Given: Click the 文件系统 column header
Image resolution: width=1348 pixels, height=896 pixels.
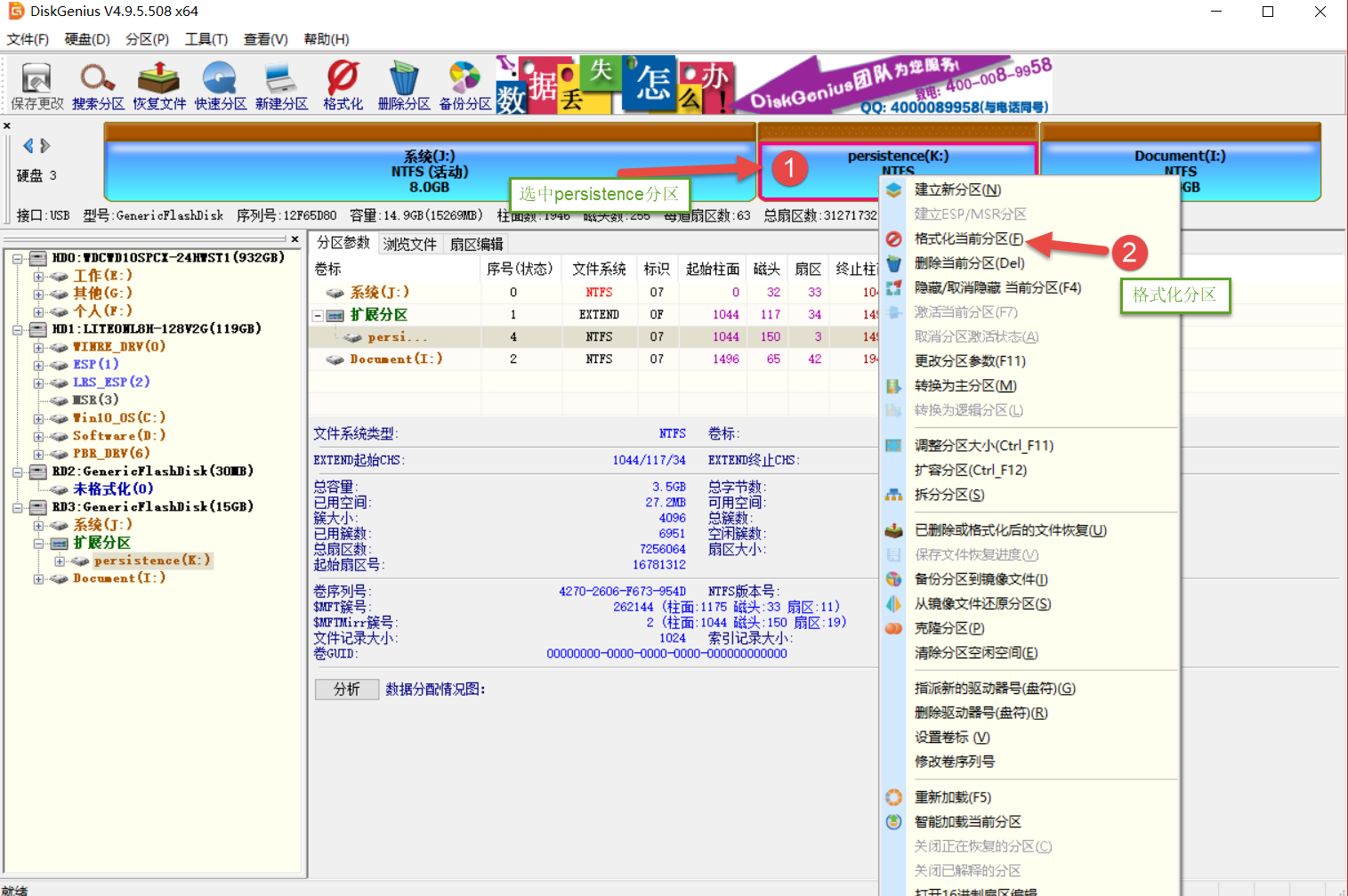Looking at the screenshot, I should [x=599, y=269].
